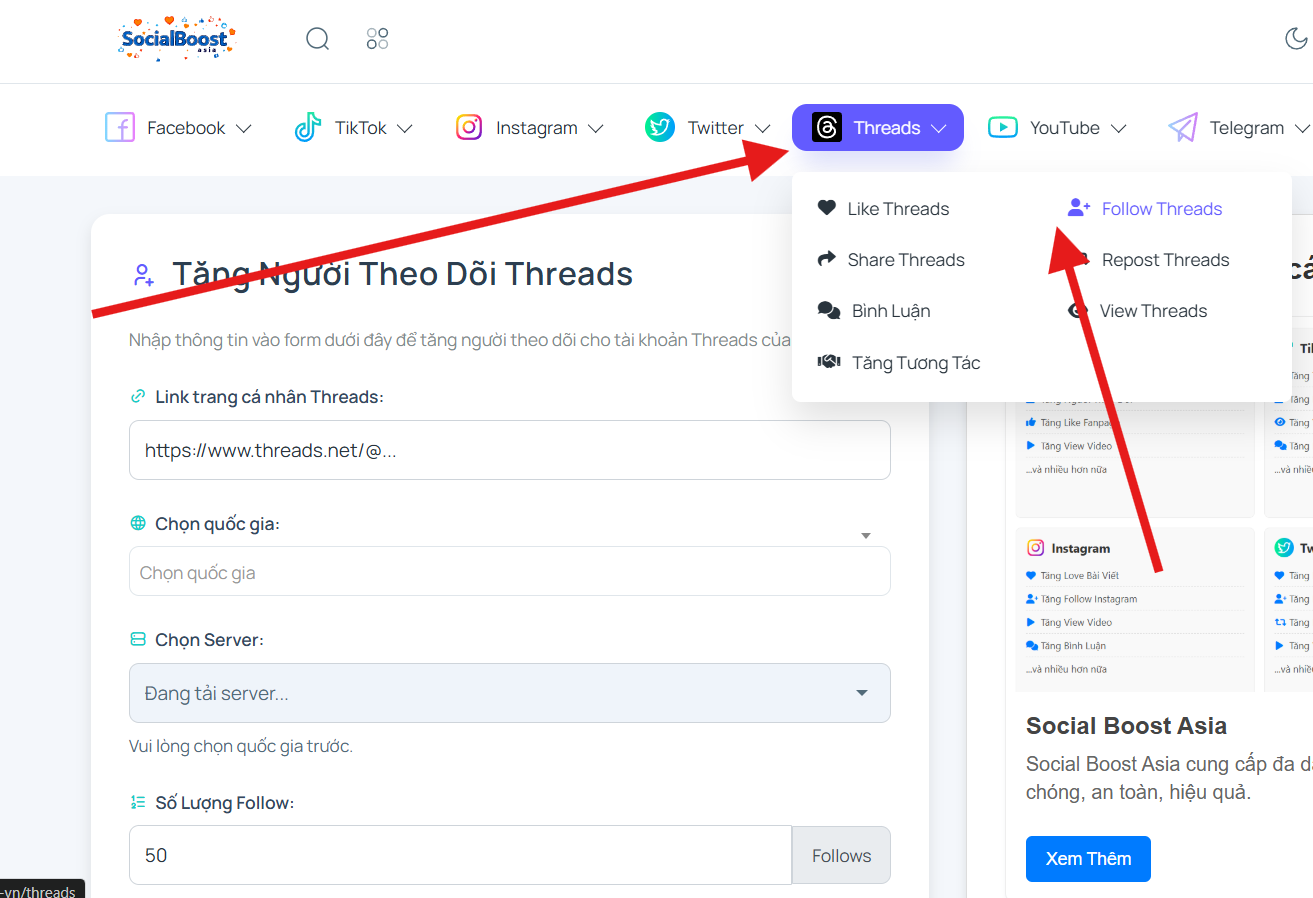Click the TikTok icon in navigation
Viewport: 1313px width, 898px height.
(308, 128)
